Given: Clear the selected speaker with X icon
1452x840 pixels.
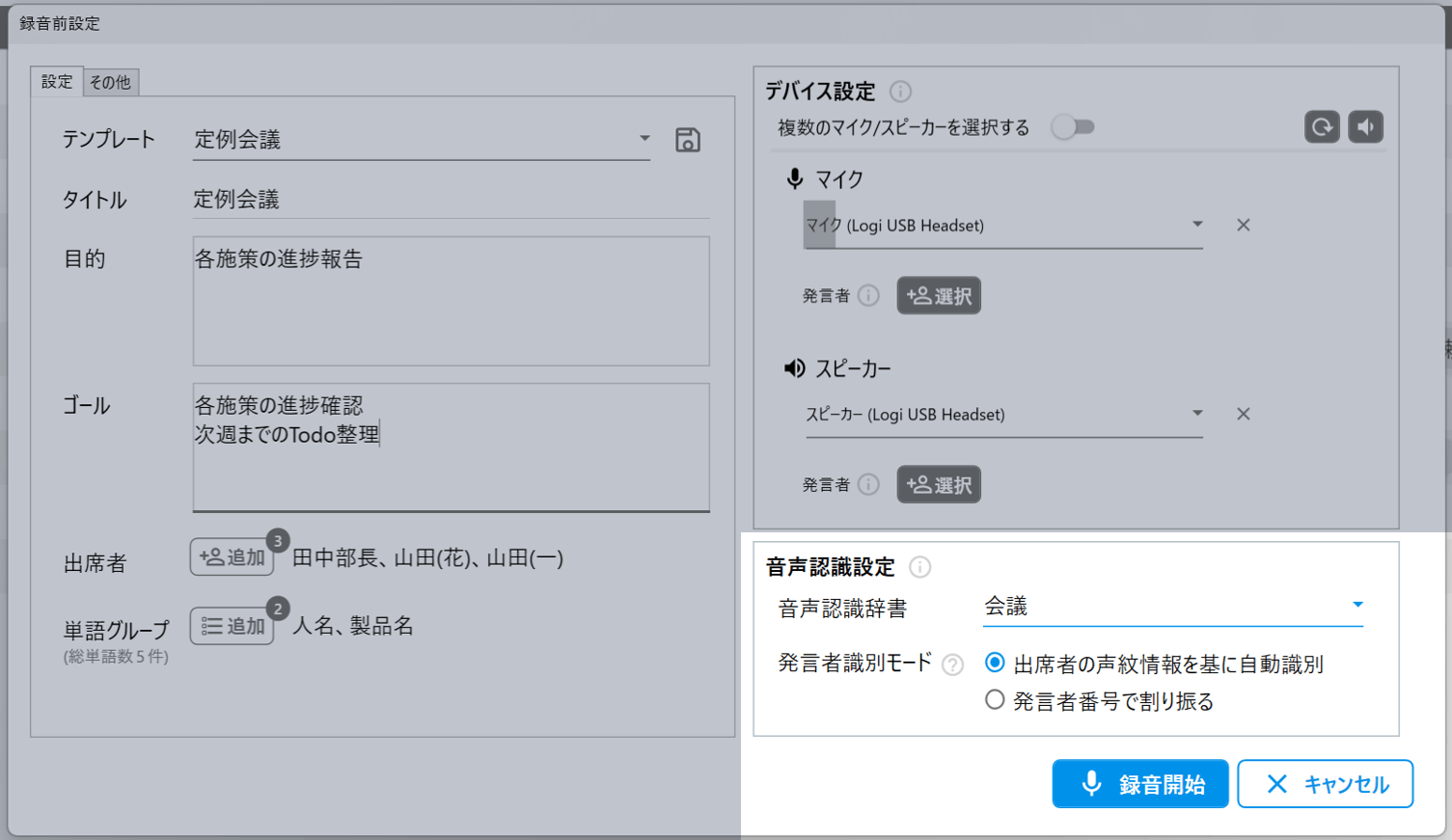Looking at the screenshot, I should tap(1243, 414).
